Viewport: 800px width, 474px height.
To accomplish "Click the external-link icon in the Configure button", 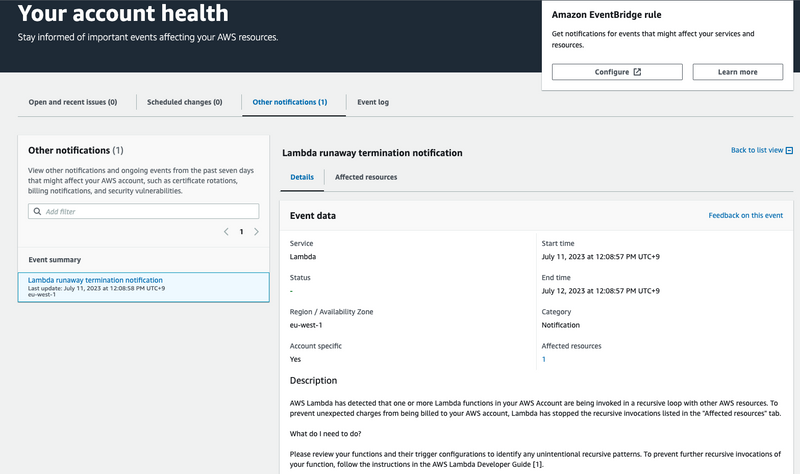I will [637, 72].
